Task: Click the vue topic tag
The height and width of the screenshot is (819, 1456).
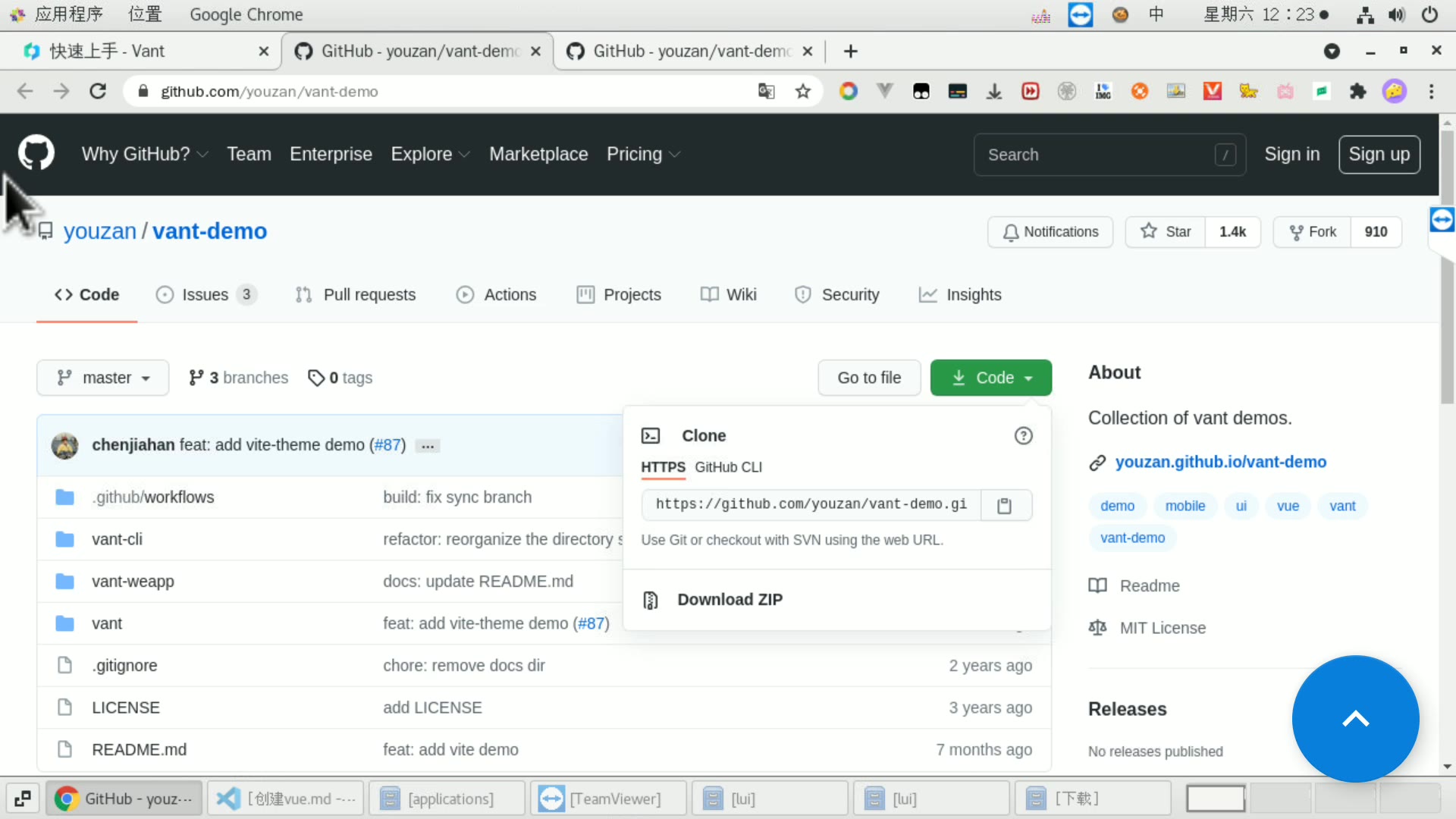Action: (x=1288, y=506)
